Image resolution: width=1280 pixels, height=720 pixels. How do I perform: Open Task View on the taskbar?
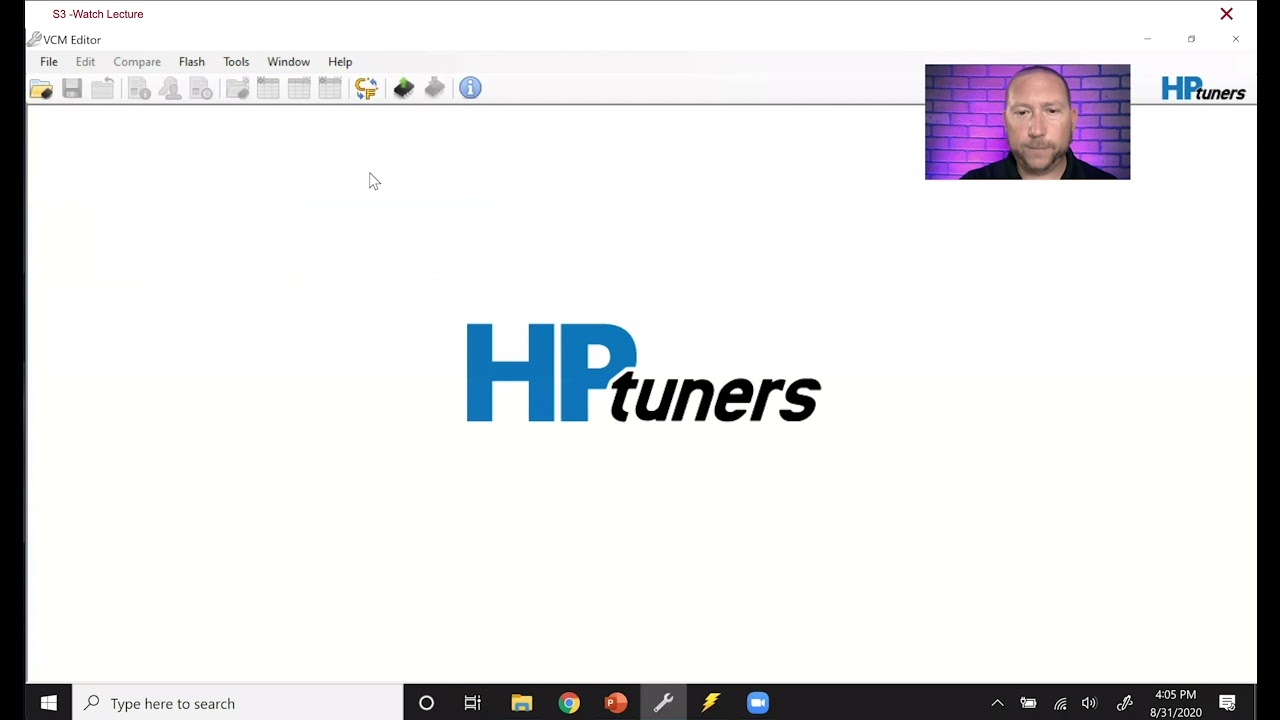click(473, 703)
